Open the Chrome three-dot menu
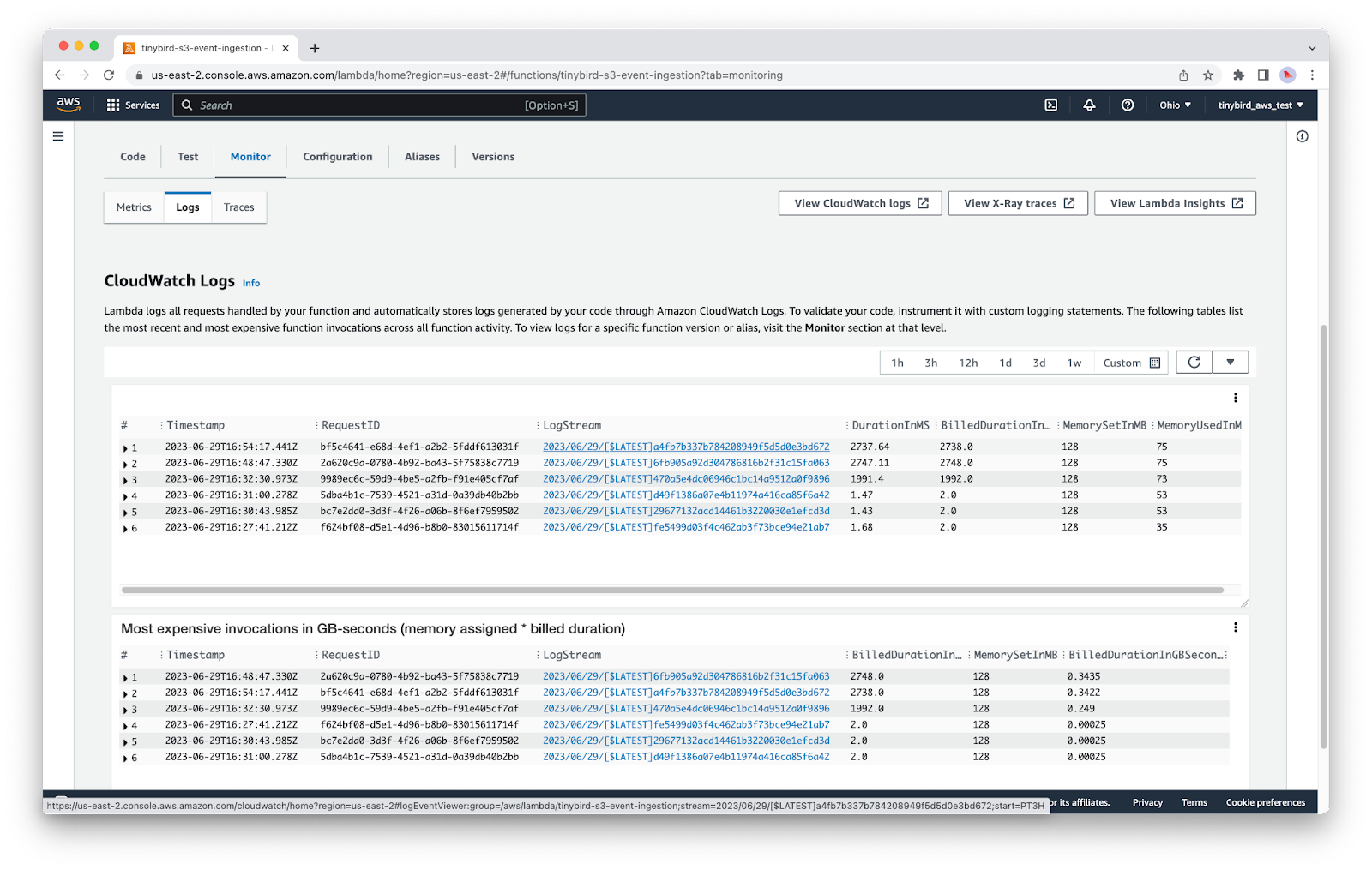This screenshot has height=870, width=1372. pos(1312,75)
